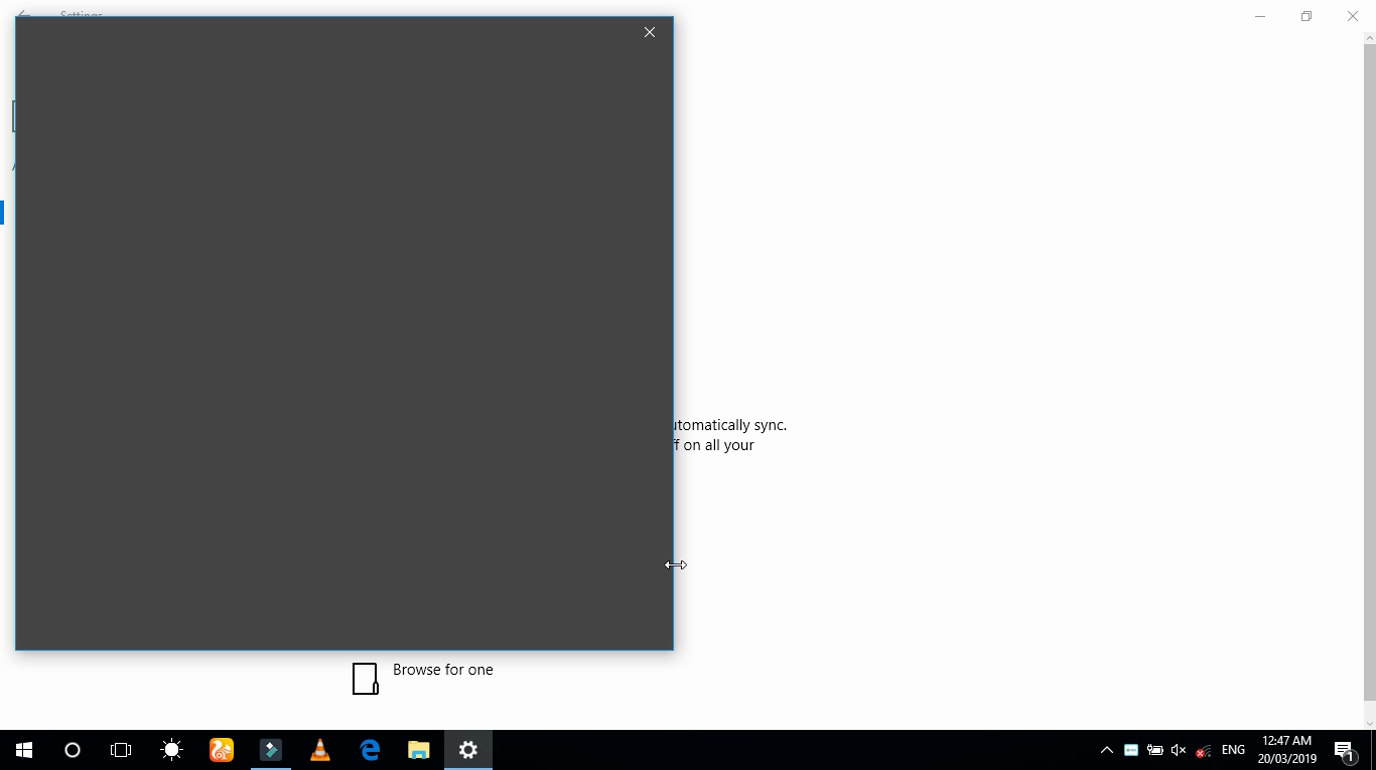
Task: Open Task View
Action: click(x=120, y=749)
